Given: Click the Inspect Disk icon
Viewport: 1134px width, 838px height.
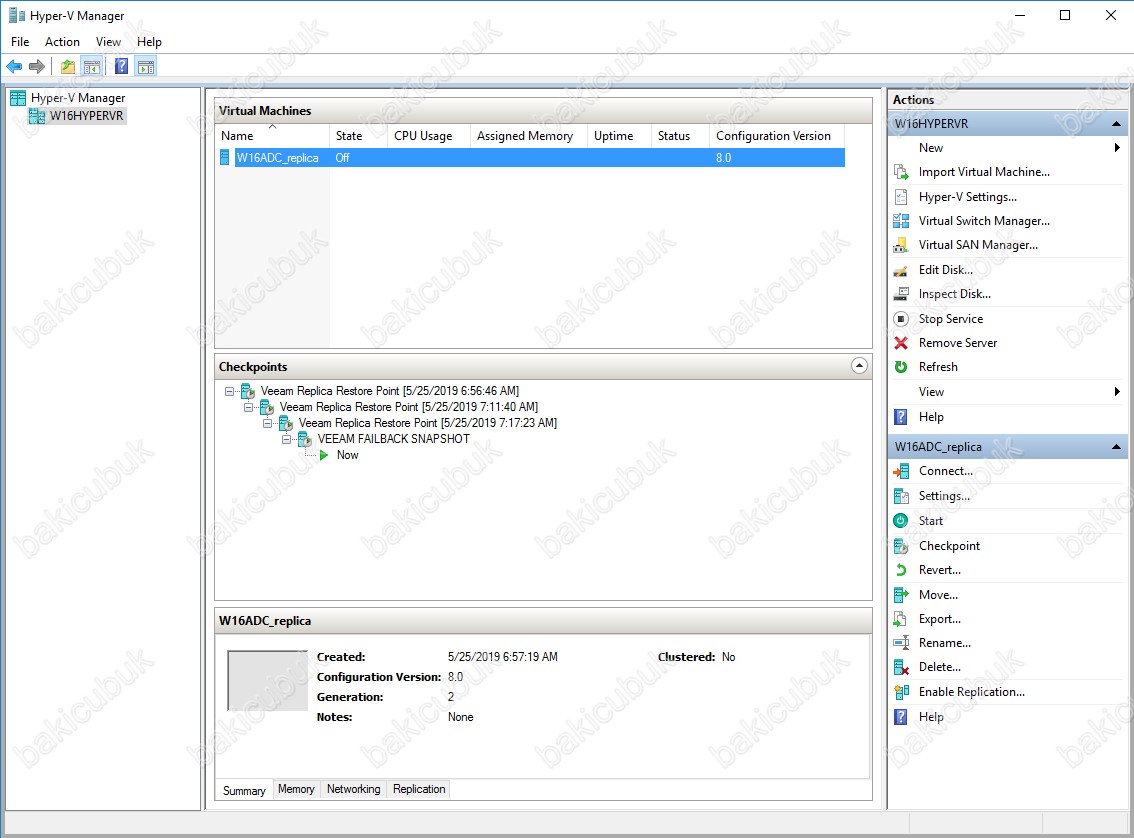Looking at the screenshot, I should (901, 294).
